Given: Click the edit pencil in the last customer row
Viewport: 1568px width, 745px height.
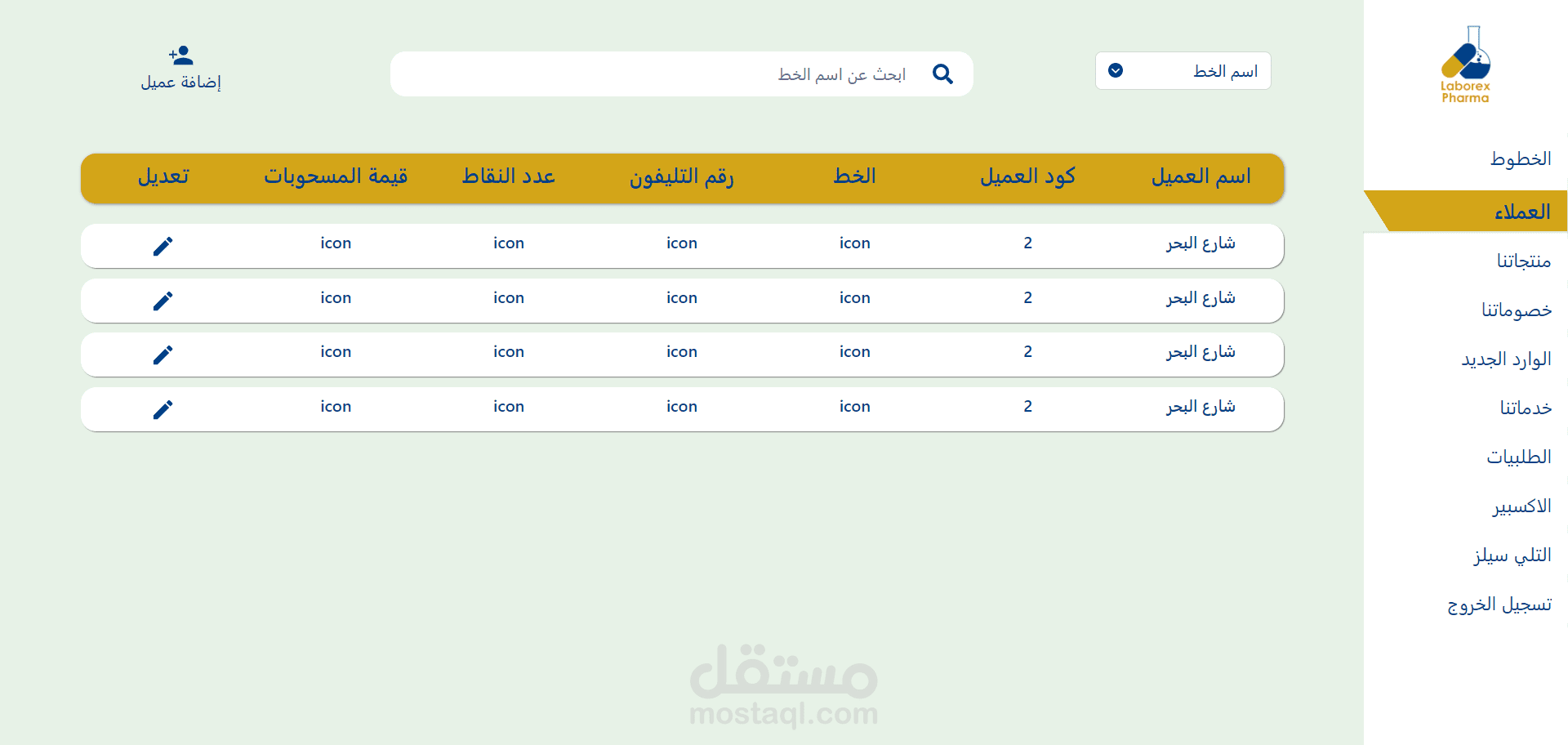Looking at the screenshot, I should 163,409.
